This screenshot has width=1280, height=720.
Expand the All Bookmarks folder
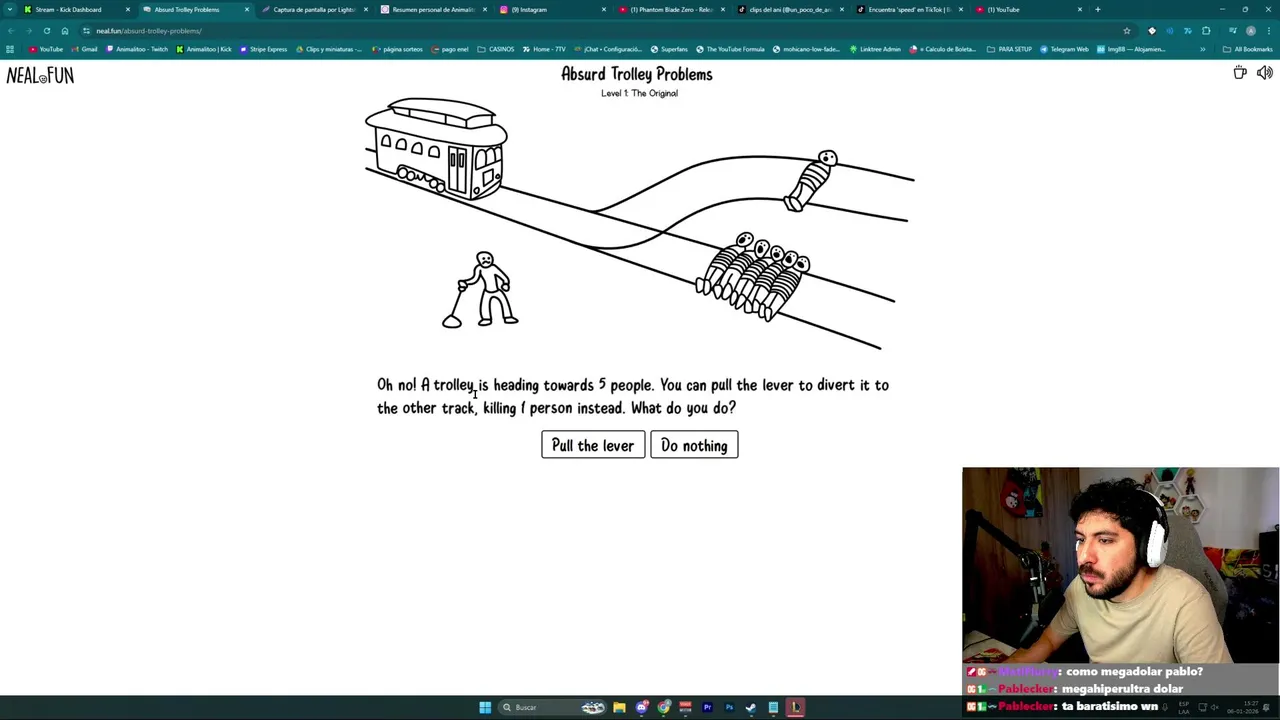1248,49
